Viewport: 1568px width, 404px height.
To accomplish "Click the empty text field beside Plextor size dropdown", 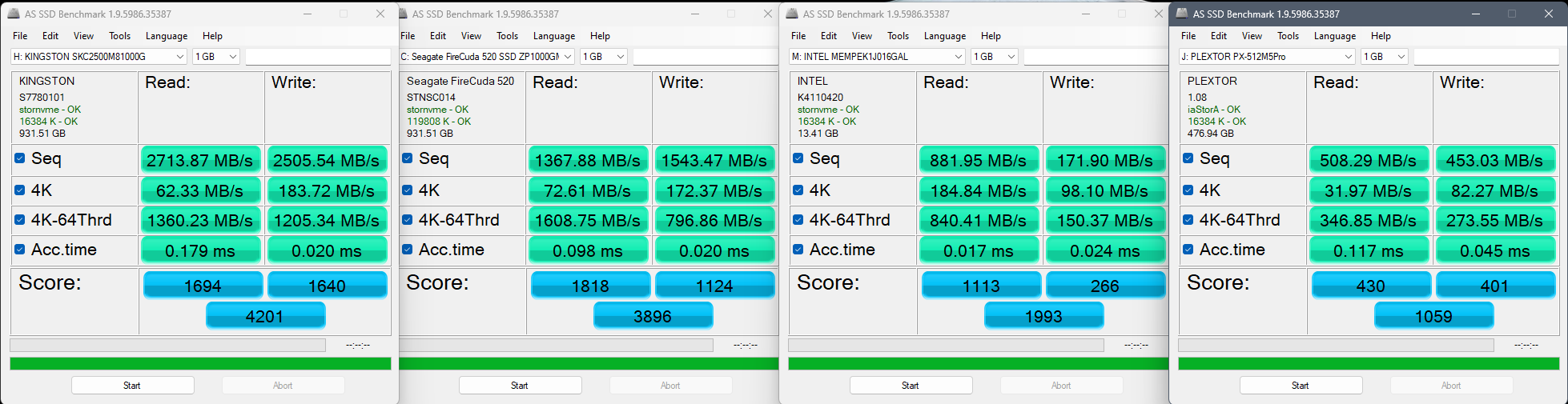I will tap(1486, 57).
